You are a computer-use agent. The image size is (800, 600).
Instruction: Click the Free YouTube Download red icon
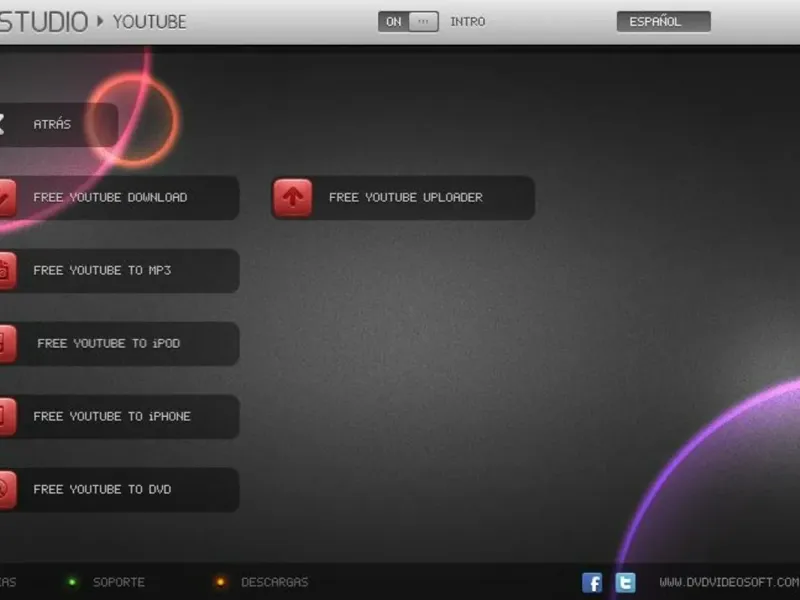pyautogui.click(x=8, y=197)
